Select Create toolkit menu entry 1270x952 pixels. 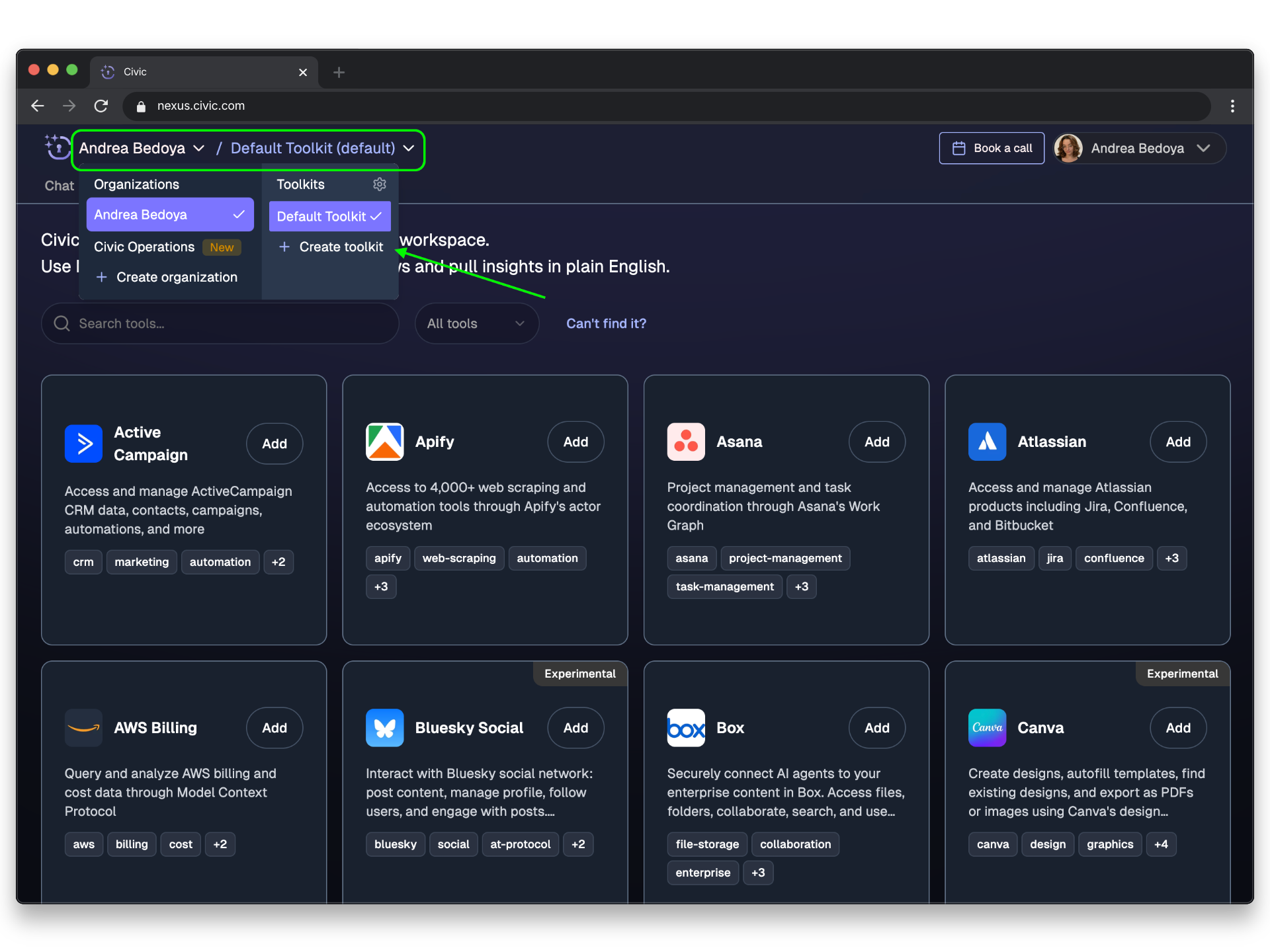point(331,247)
